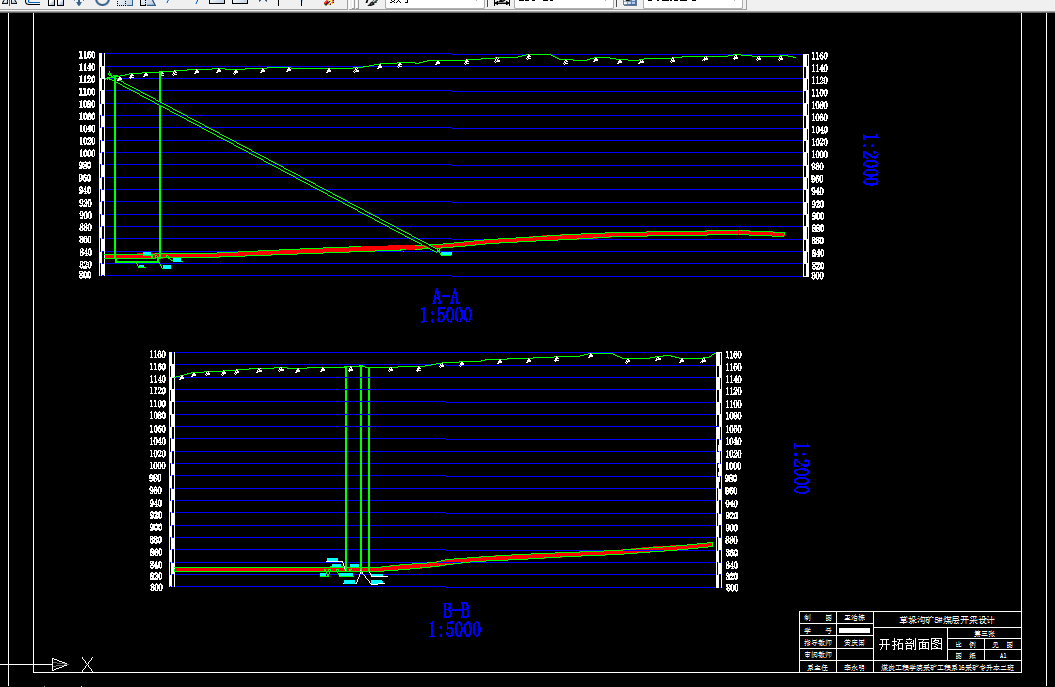The height and width of the screenshot is (687, 1055).
Task: Click the 1040 label on B-B right axis
Action: (733, 441)
